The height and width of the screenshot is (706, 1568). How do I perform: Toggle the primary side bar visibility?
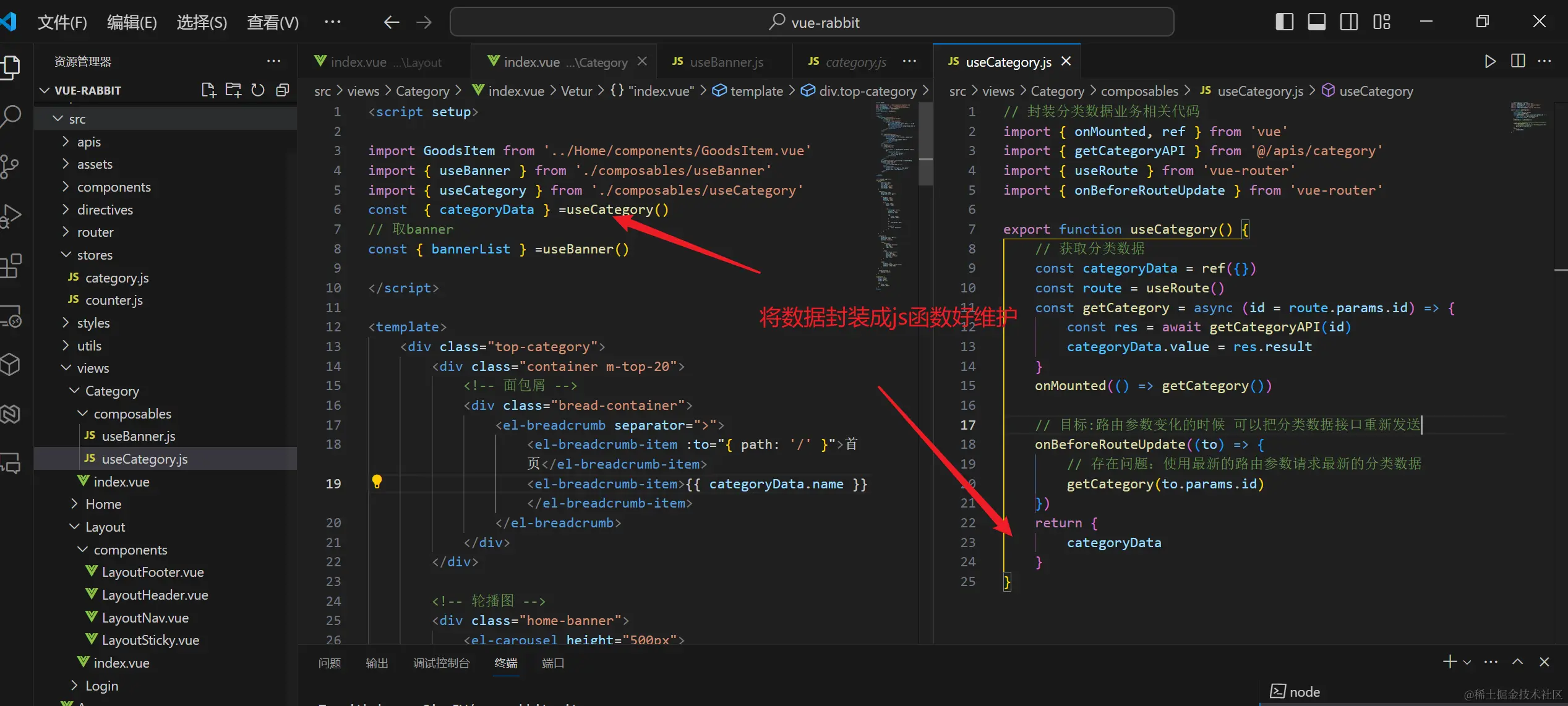[x=1284, y=22]
